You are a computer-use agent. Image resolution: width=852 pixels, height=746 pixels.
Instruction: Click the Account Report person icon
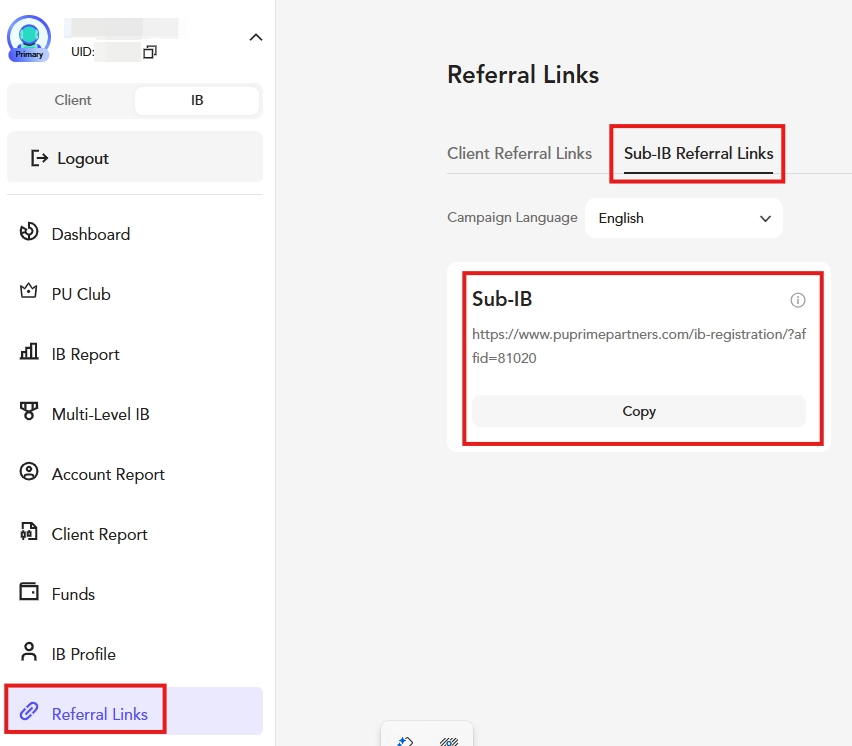tap(29, 472)
